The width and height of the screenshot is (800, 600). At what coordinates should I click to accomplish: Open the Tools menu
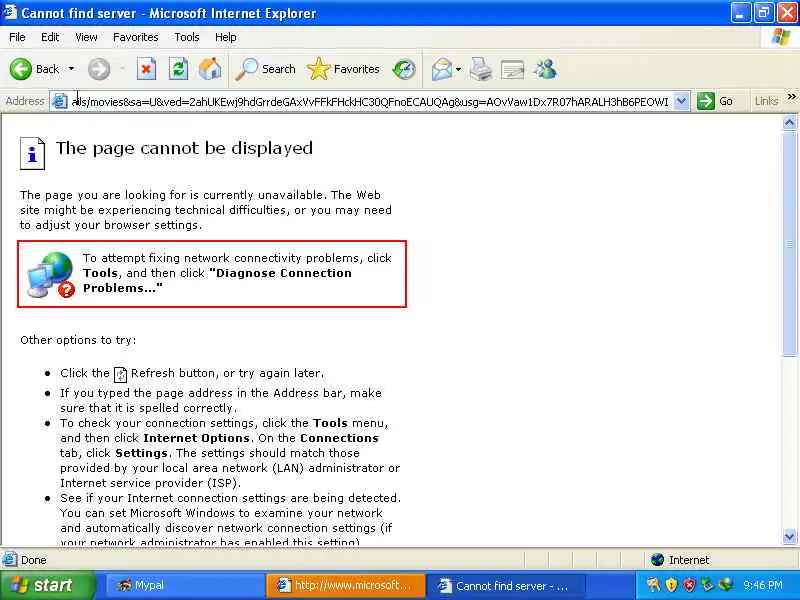[x=187, y=37]
